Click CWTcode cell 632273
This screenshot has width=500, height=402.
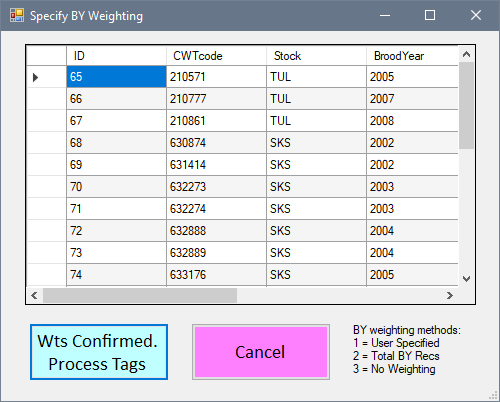216,187
